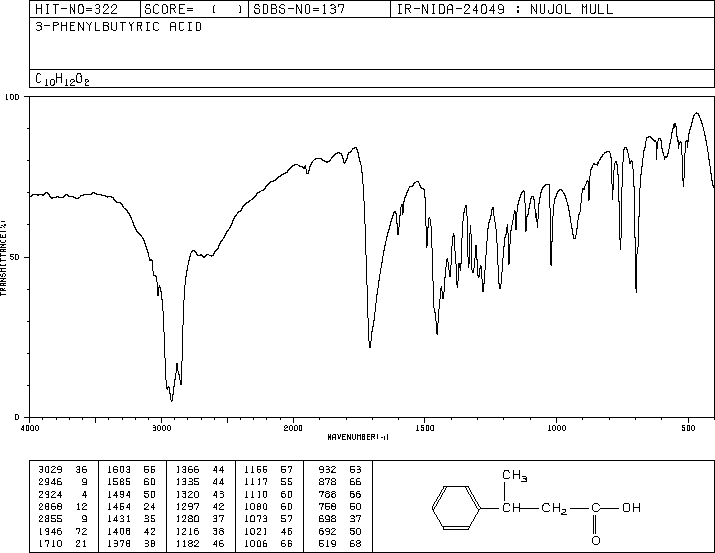Select the OH group of the acid
This screenshot has height=553, width=715.
coord(632,507)
